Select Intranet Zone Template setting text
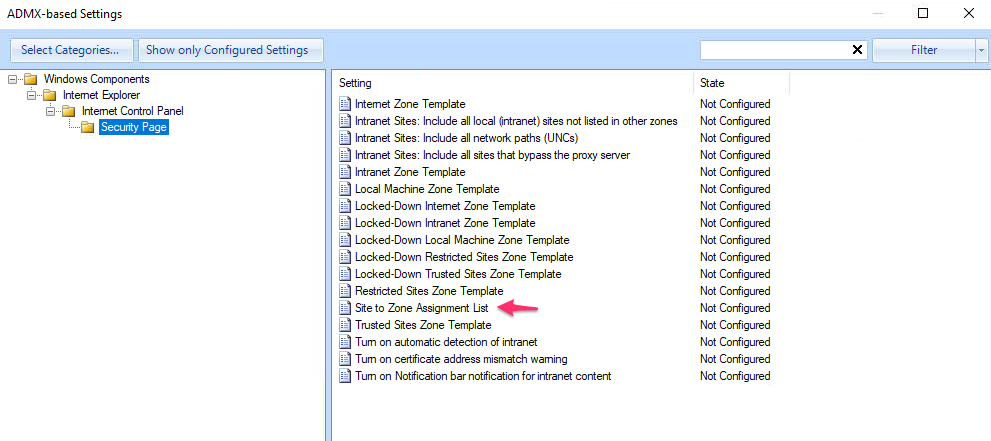Viewport: 991px width, 441px height. [410, 172]
